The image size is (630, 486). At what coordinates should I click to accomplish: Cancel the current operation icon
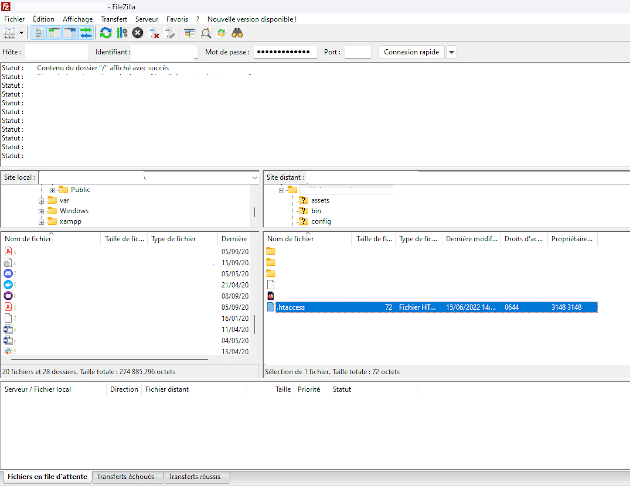138,33
